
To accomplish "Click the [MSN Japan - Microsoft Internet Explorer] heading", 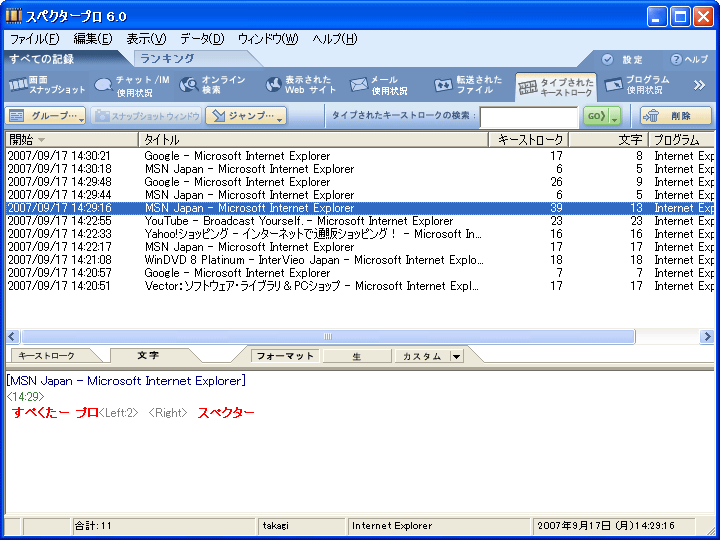I will pos(126,381).
